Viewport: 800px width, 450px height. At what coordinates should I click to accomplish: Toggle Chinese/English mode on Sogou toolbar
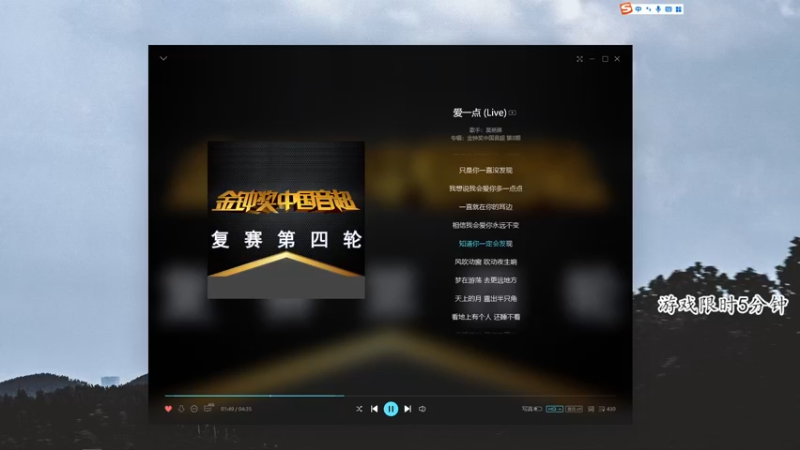pyautogui.click(x=638, y=9)
